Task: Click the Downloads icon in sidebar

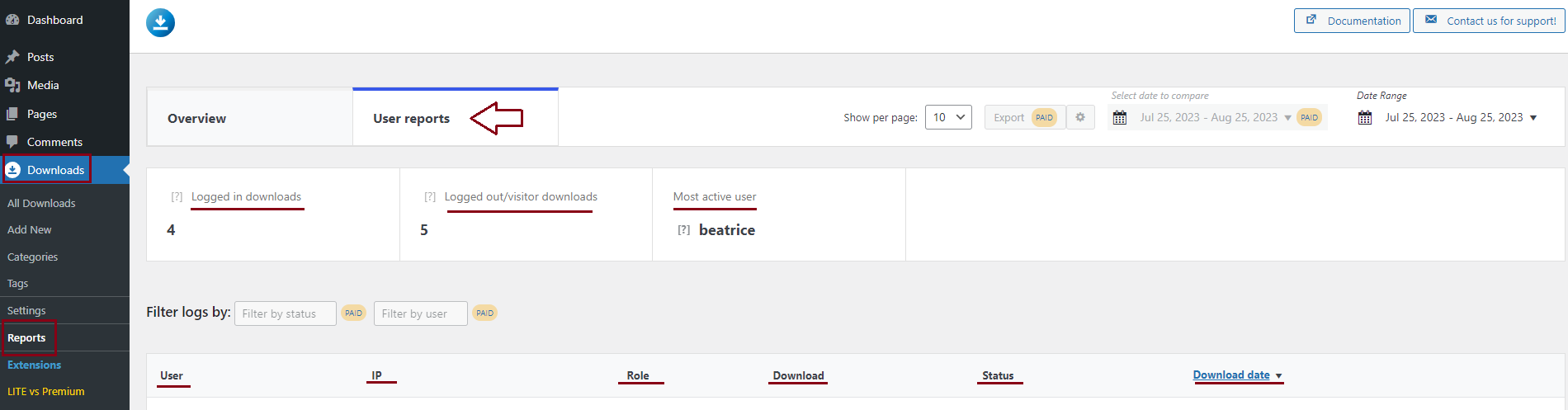Action: tap(13, 170)
